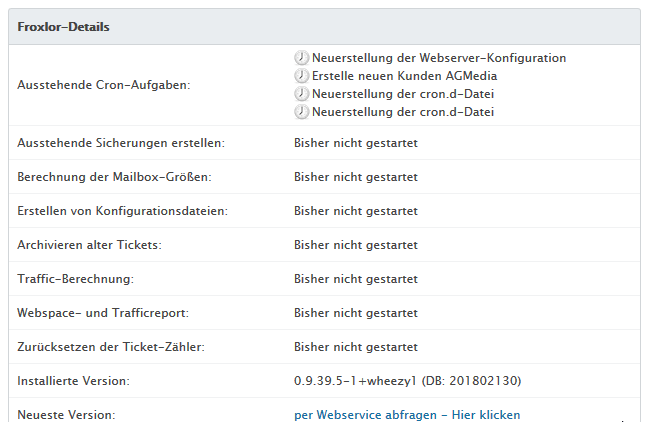Image resolution: width=667 pixels, height=422 pixels.
Task: Click status value of Archivieren alter Tickets row
Action: click(356, 245)
